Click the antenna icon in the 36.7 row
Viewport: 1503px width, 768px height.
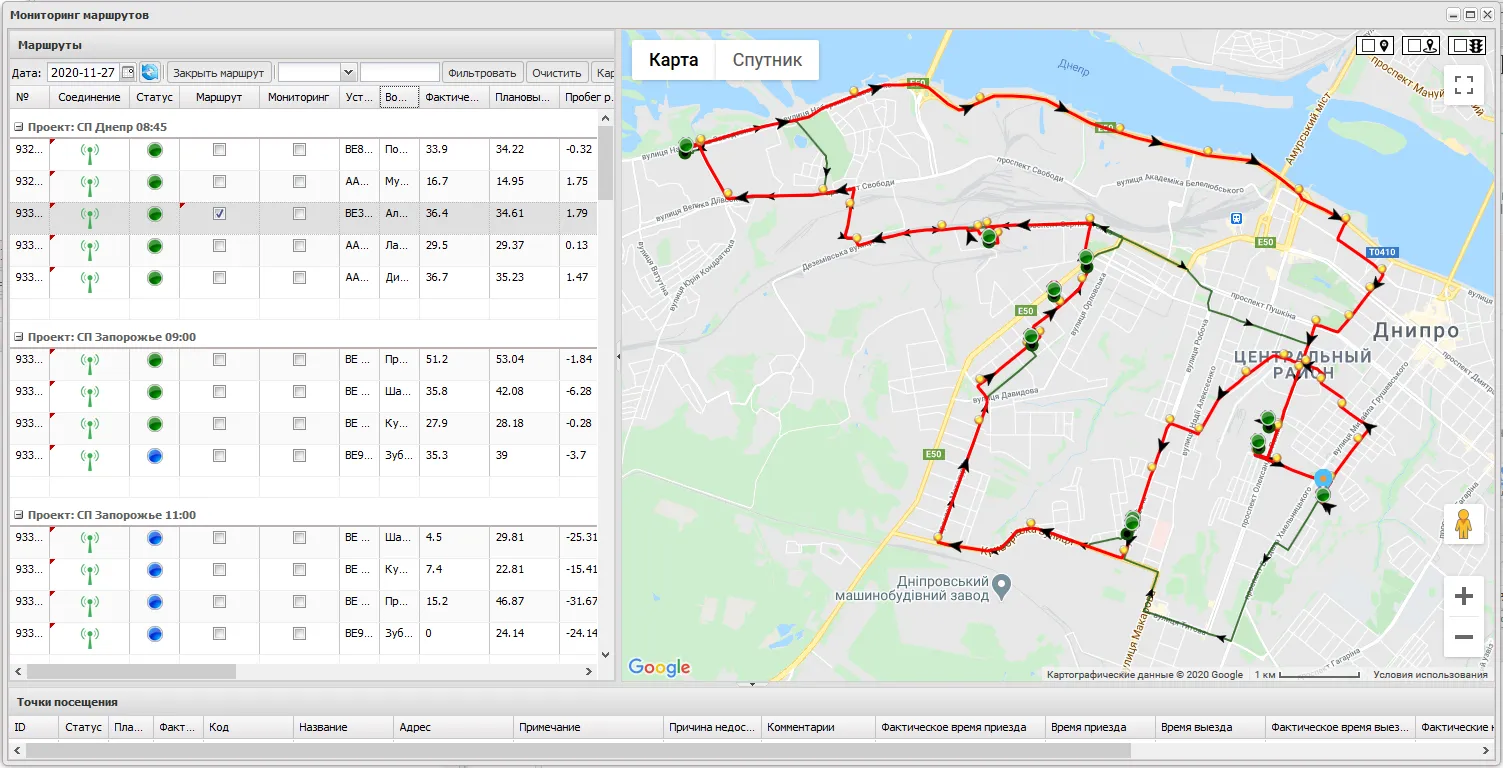click(89, 282)
